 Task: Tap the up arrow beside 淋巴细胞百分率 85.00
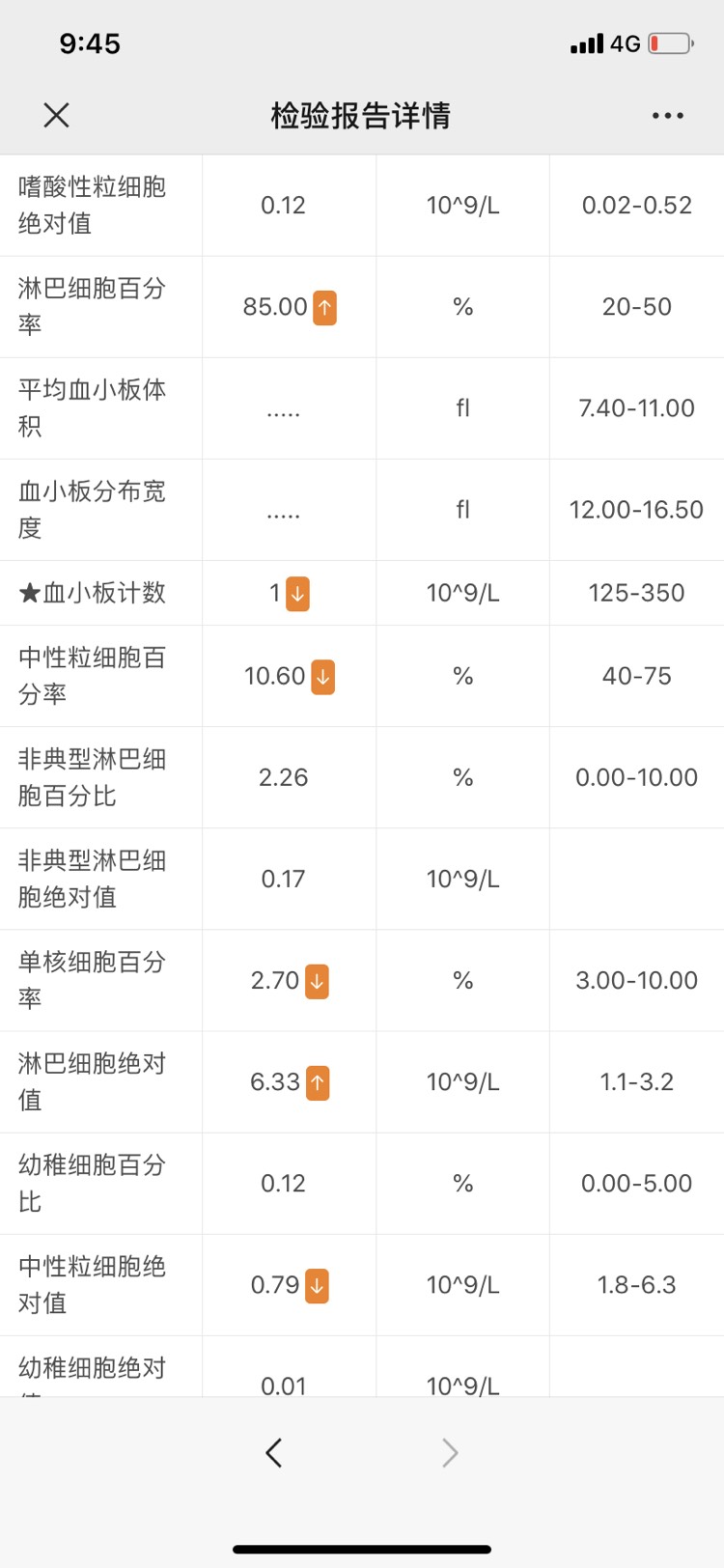coord(326,307)
